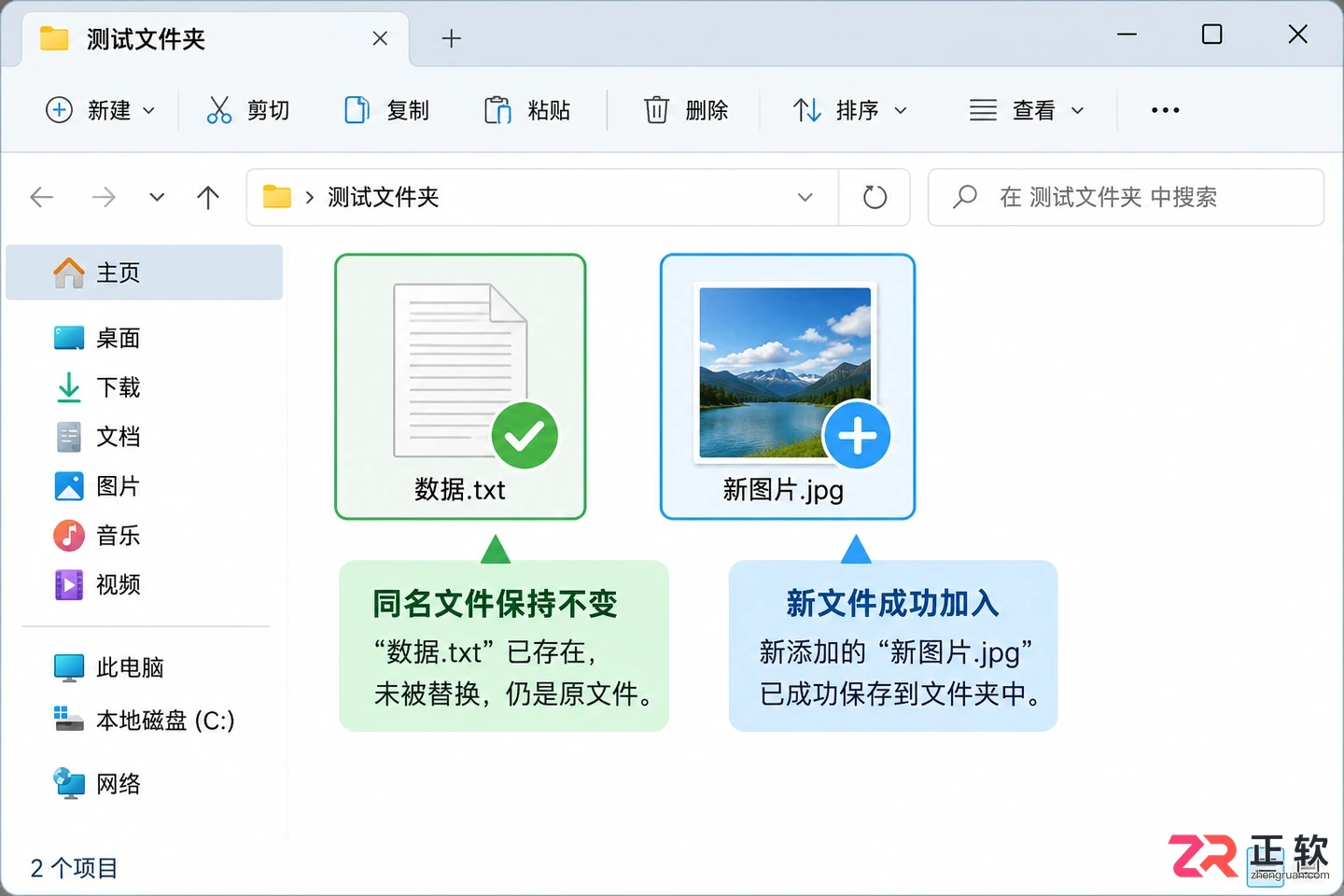This screenshot has height=896, width=1344.
Task: Open the View (查看) lines icon
Action: 983,110
